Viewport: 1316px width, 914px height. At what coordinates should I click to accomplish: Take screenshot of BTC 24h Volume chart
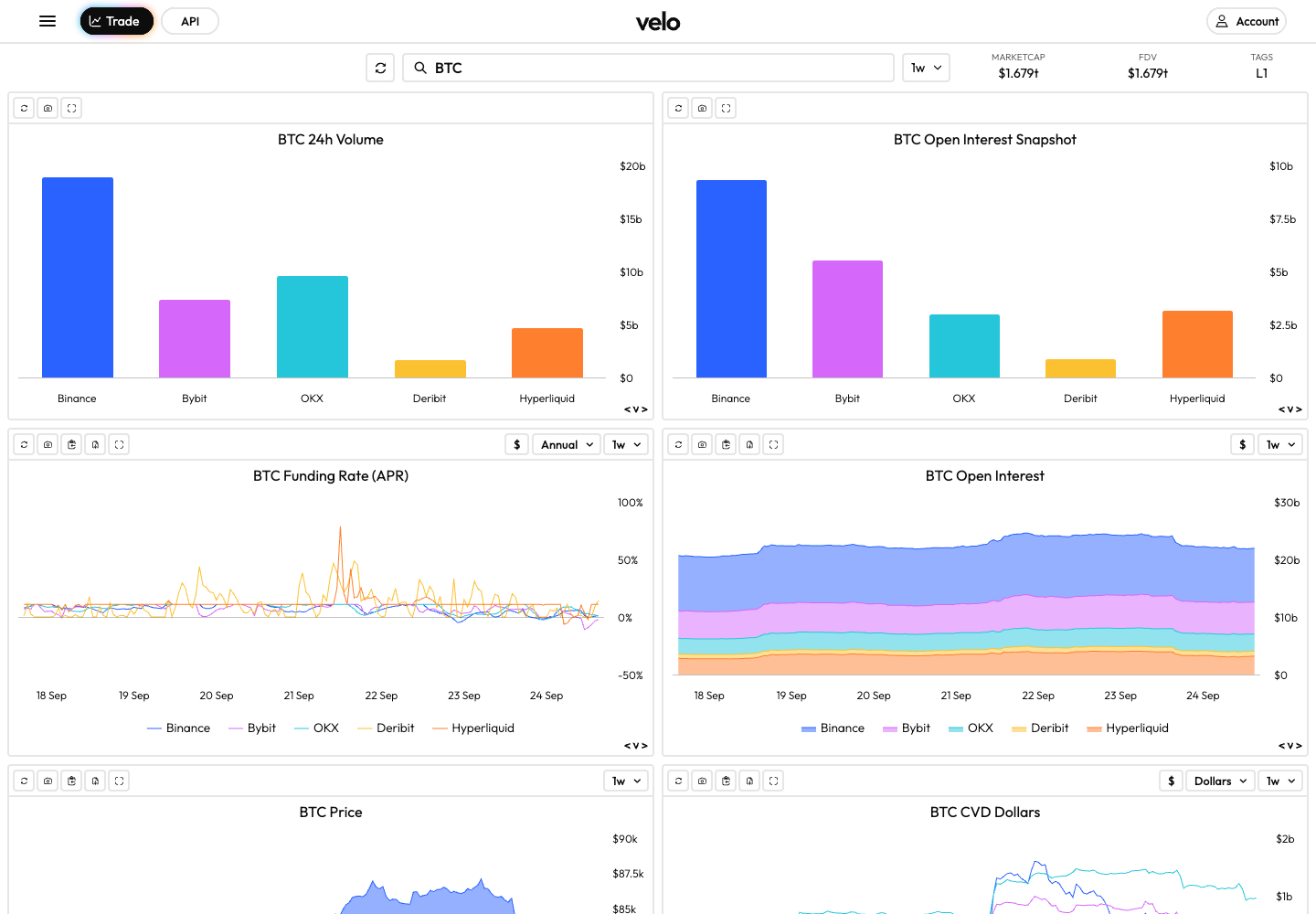pos(48,108)
